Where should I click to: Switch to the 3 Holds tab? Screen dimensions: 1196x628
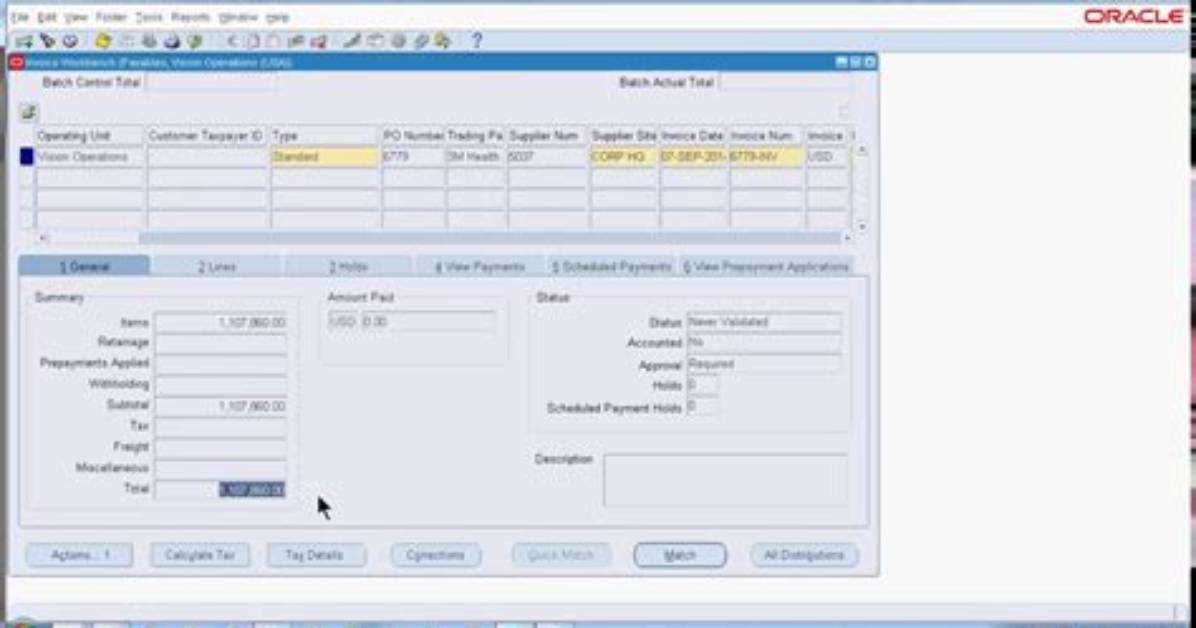pyautogui.click(x=349, y=266)
